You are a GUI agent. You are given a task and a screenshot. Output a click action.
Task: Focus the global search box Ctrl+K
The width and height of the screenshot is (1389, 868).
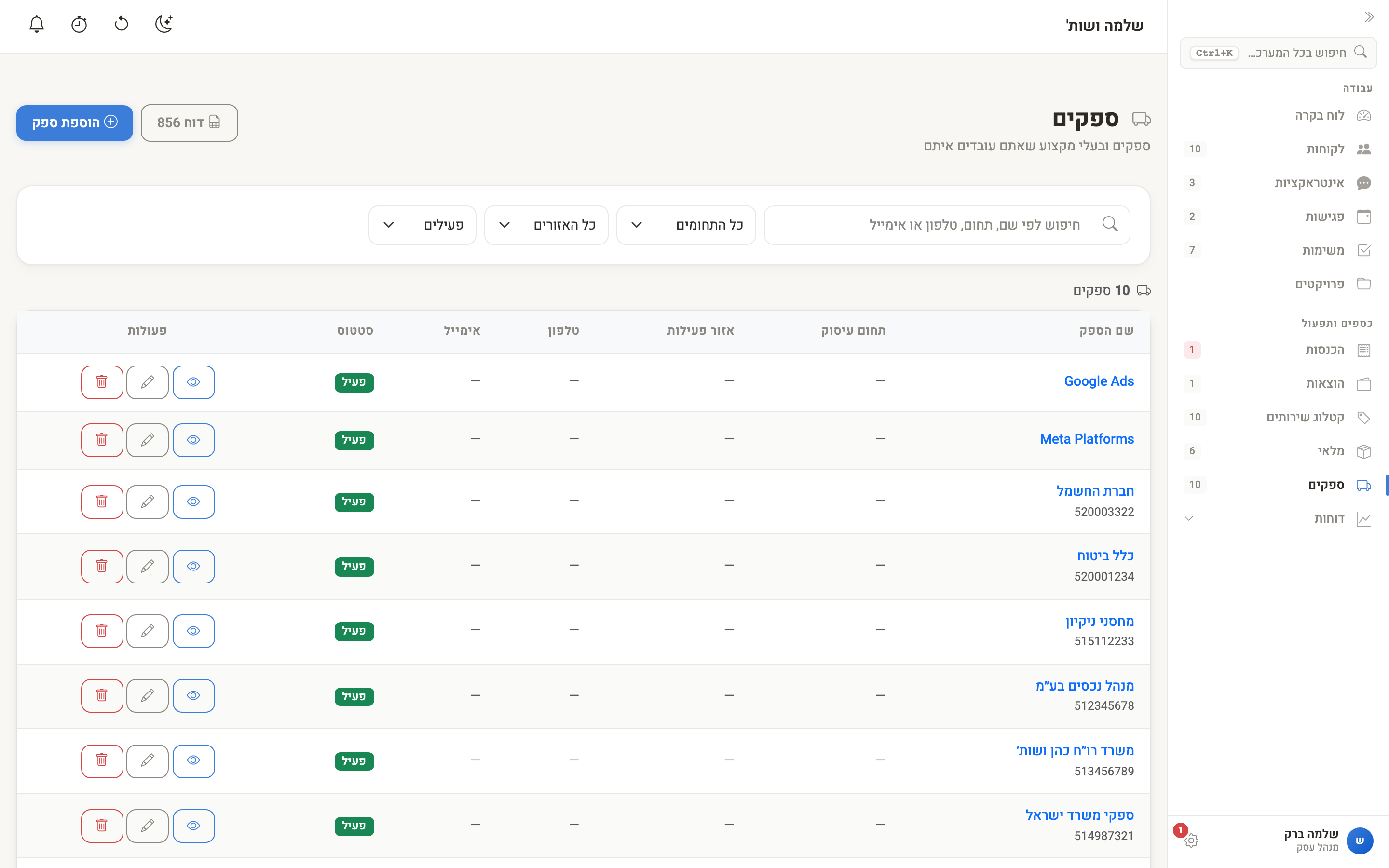1278,53
